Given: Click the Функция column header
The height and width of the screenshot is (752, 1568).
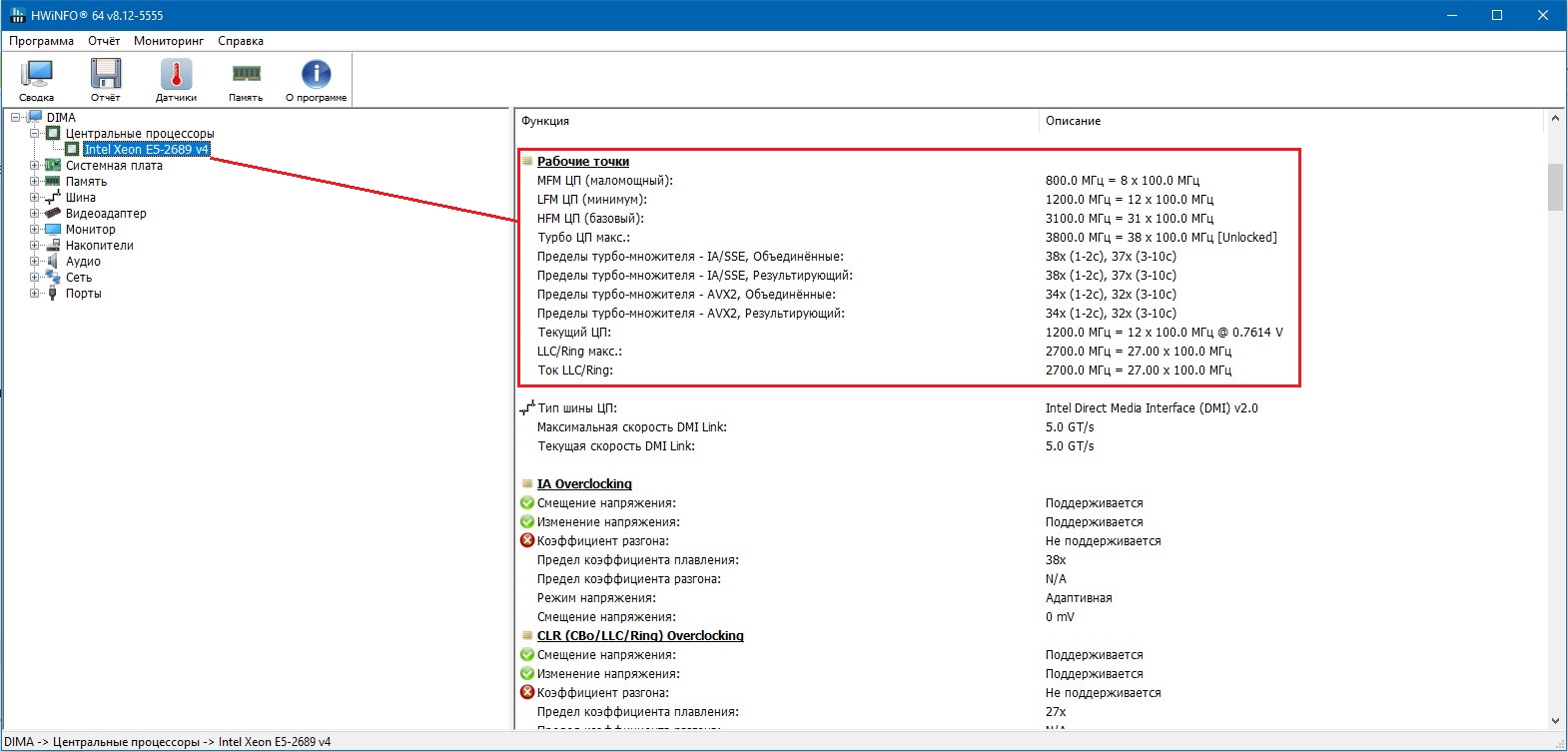Looking at the screenshot, I should pyautogui.click(x=777, y=121).
